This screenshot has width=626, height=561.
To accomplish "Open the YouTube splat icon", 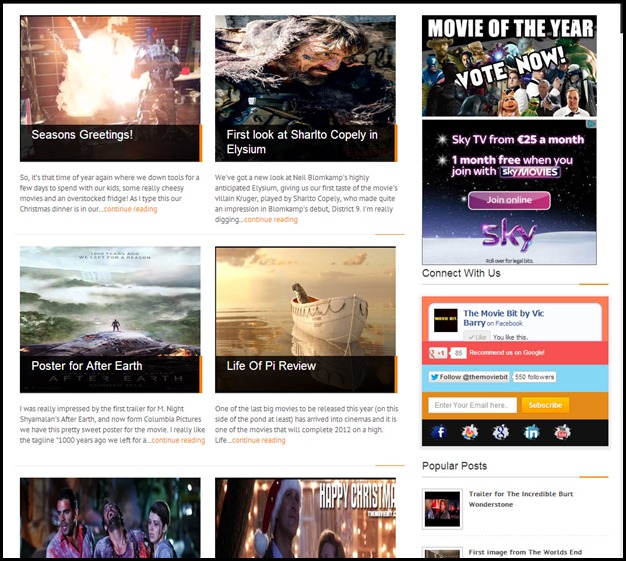I will pos(562,432).
